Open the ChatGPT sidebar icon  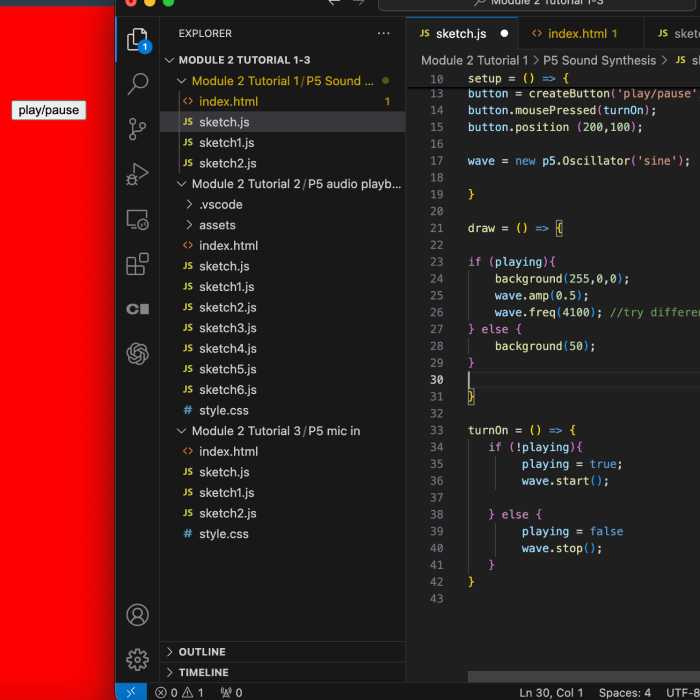click(x=137, y=354)
